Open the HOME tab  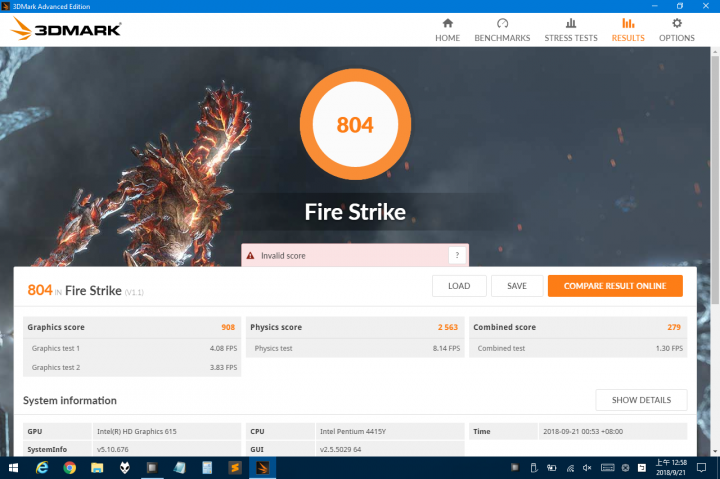click(x=447, y=30)
